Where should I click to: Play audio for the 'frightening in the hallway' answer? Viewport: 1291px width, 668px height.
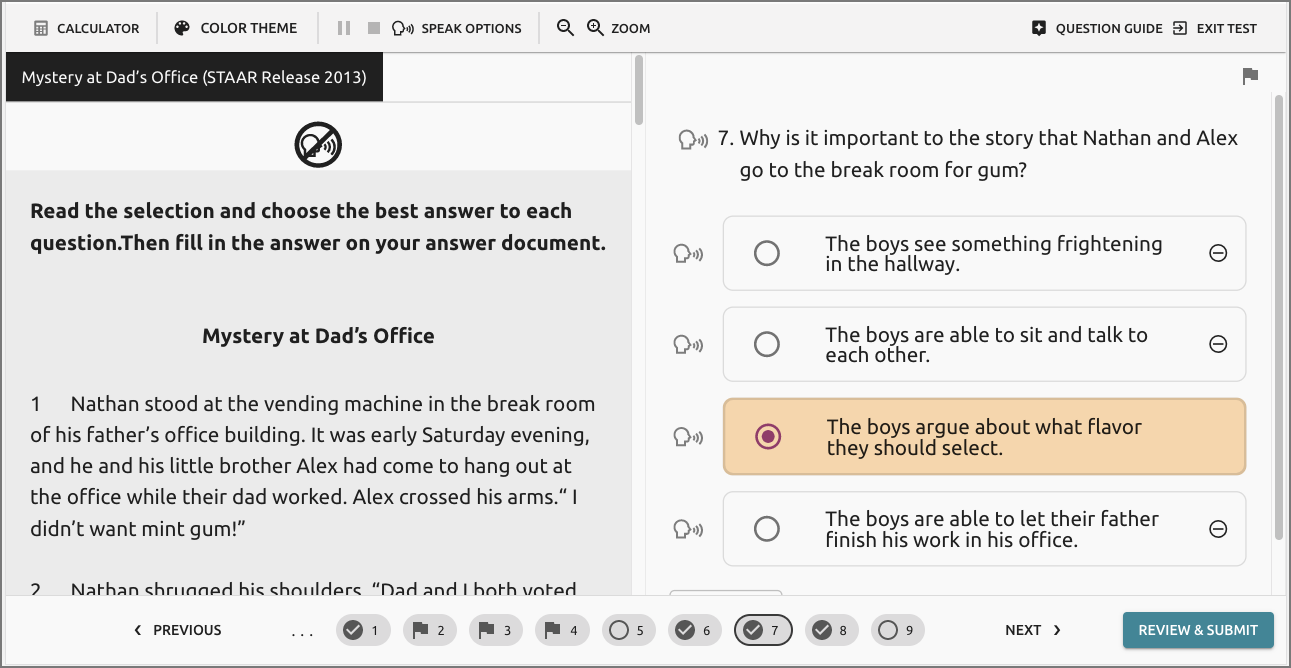[x=689, y=254]
